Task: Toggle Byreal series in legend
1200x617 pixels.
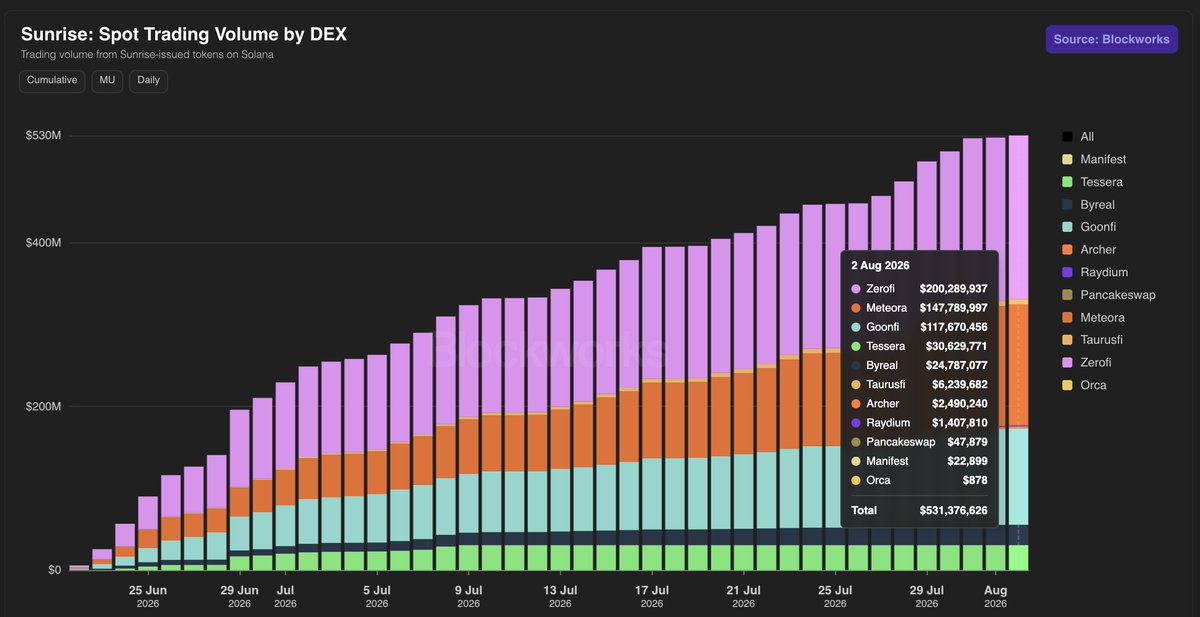Action: tap(1088, 205)
